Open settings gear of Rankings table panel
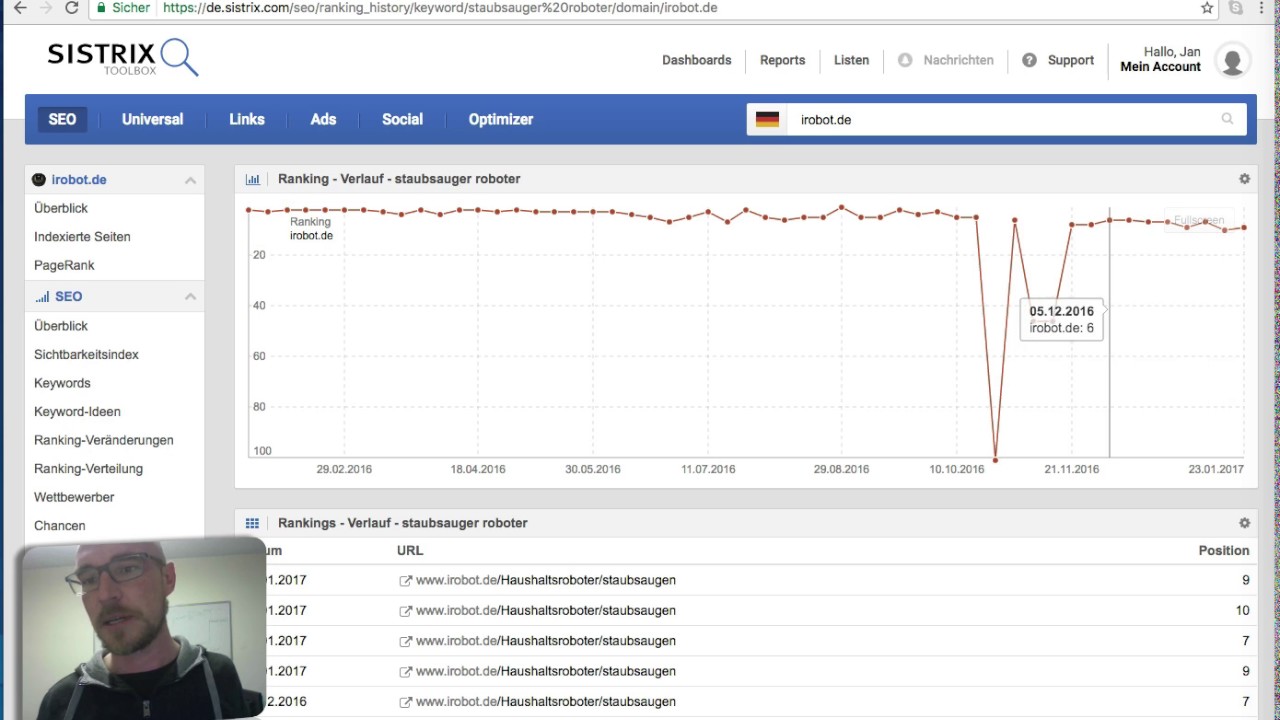The height and width of the screenshot is (720, 1280). tap(1244, 523)
